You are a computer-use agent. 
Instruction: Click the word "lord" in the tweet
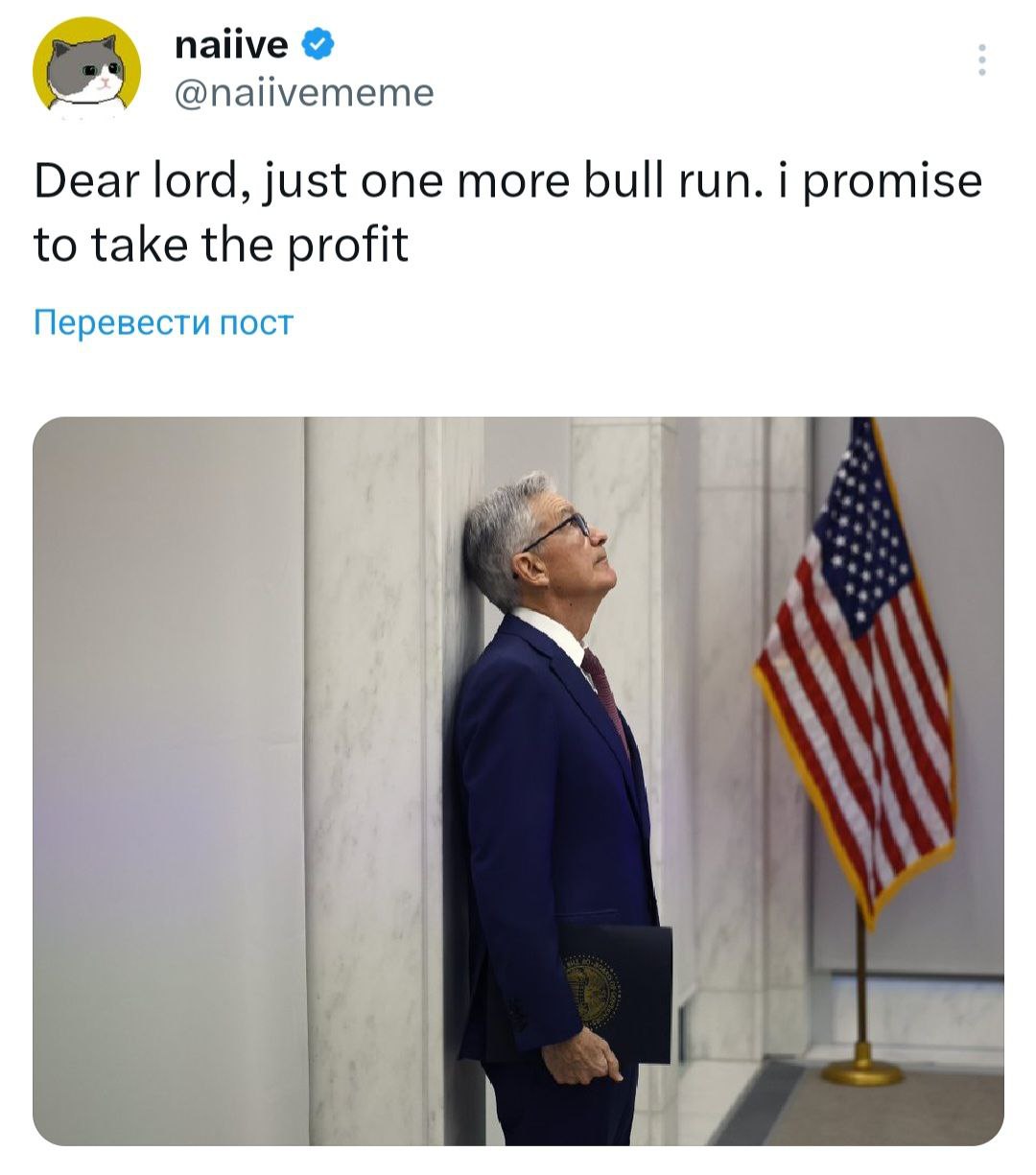pyautogui.click(x=198, y=182)
